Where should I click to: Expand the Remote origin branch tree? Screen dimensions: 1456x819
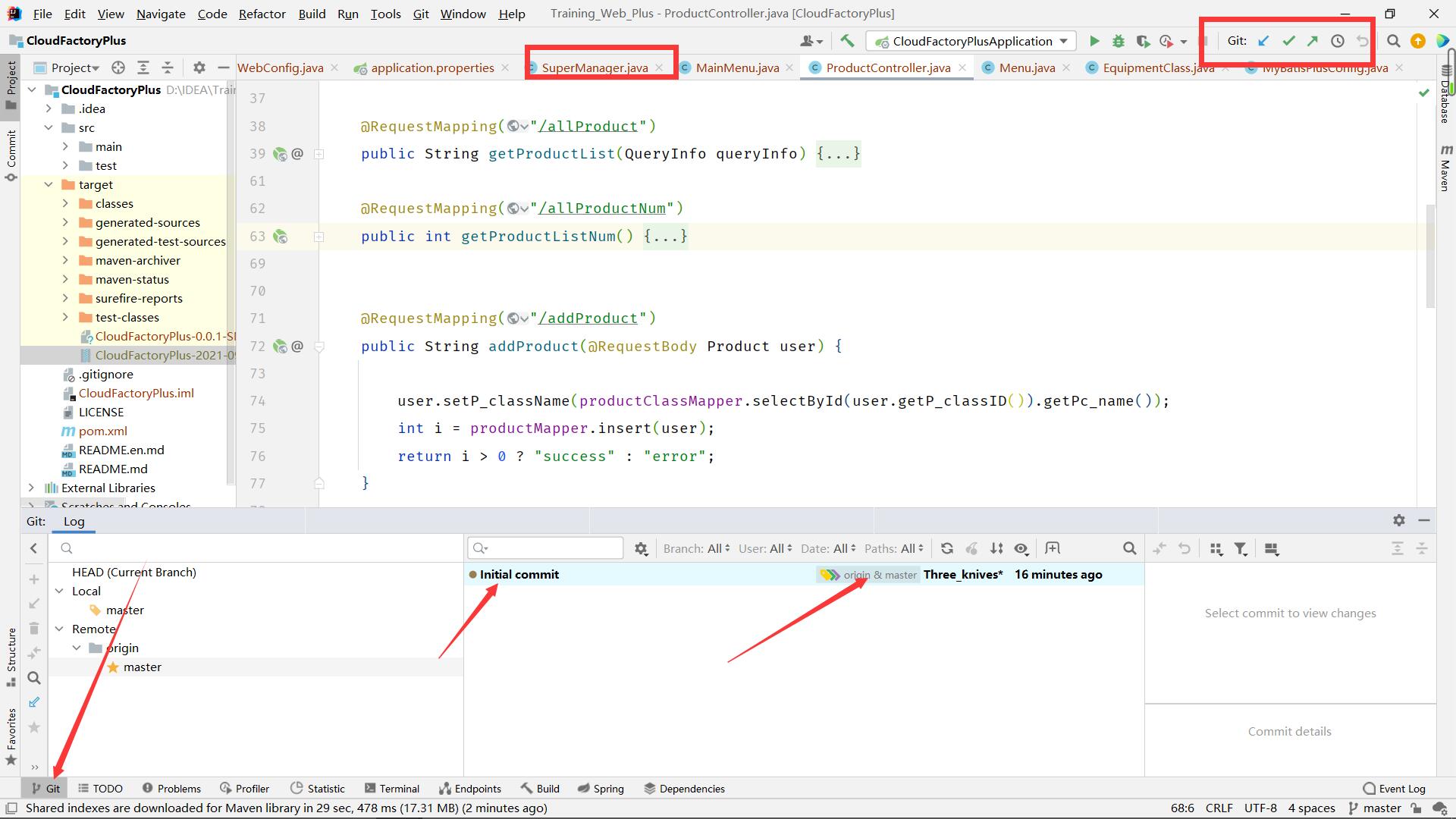(x=78, y=648)
